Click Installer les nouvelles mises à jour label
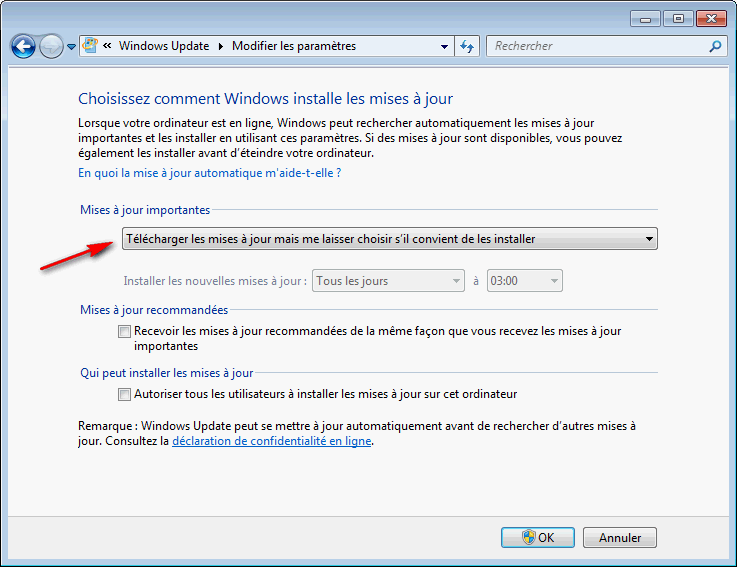The image size is (737, 567). (x=215, y=281)
